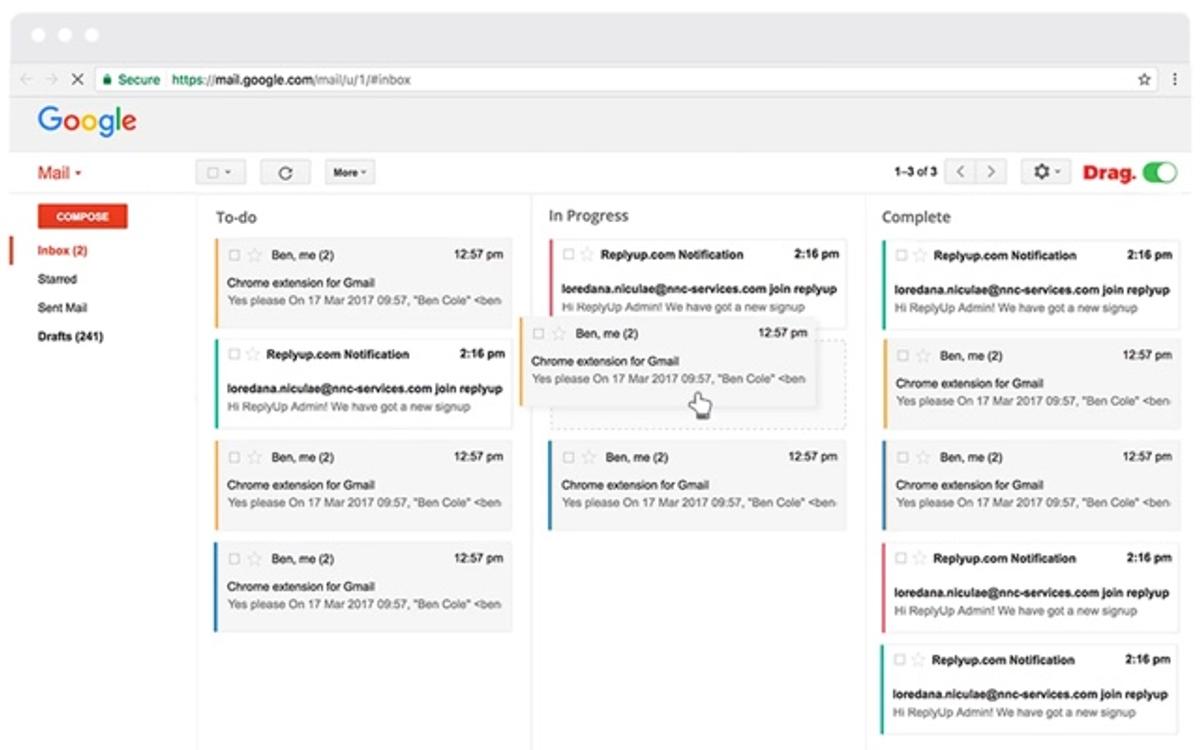Go to the previous page of messages
The height and width of the screenshot is (750, 1200).
coord(961,172)
